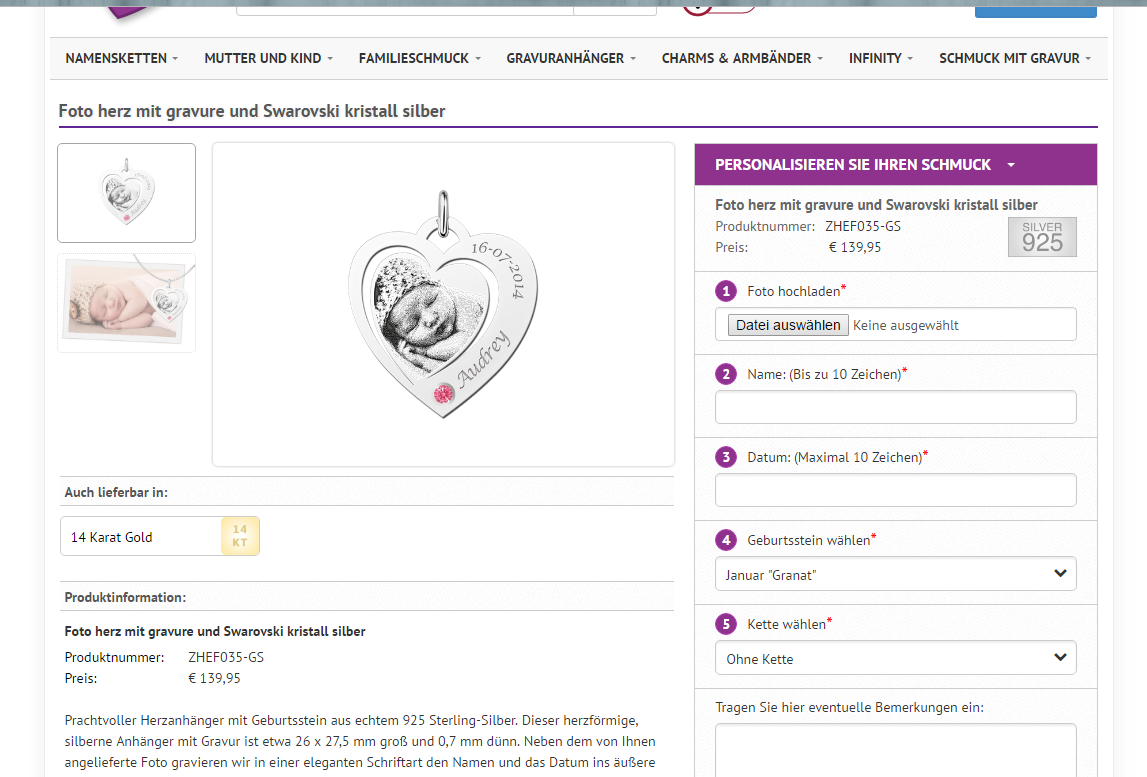Click the pink crystal on the pendant image
Screen dimensions: 1147x777
440,396
